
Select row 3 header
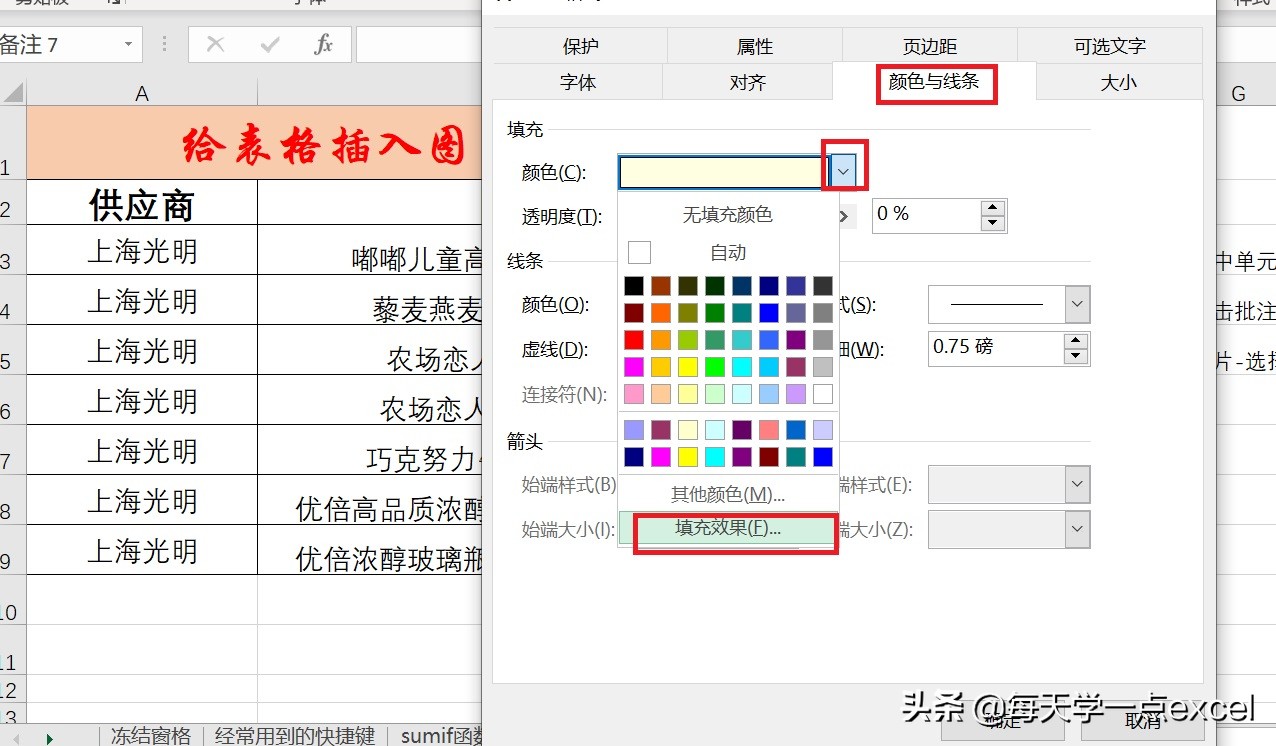(x=12, y=250)
